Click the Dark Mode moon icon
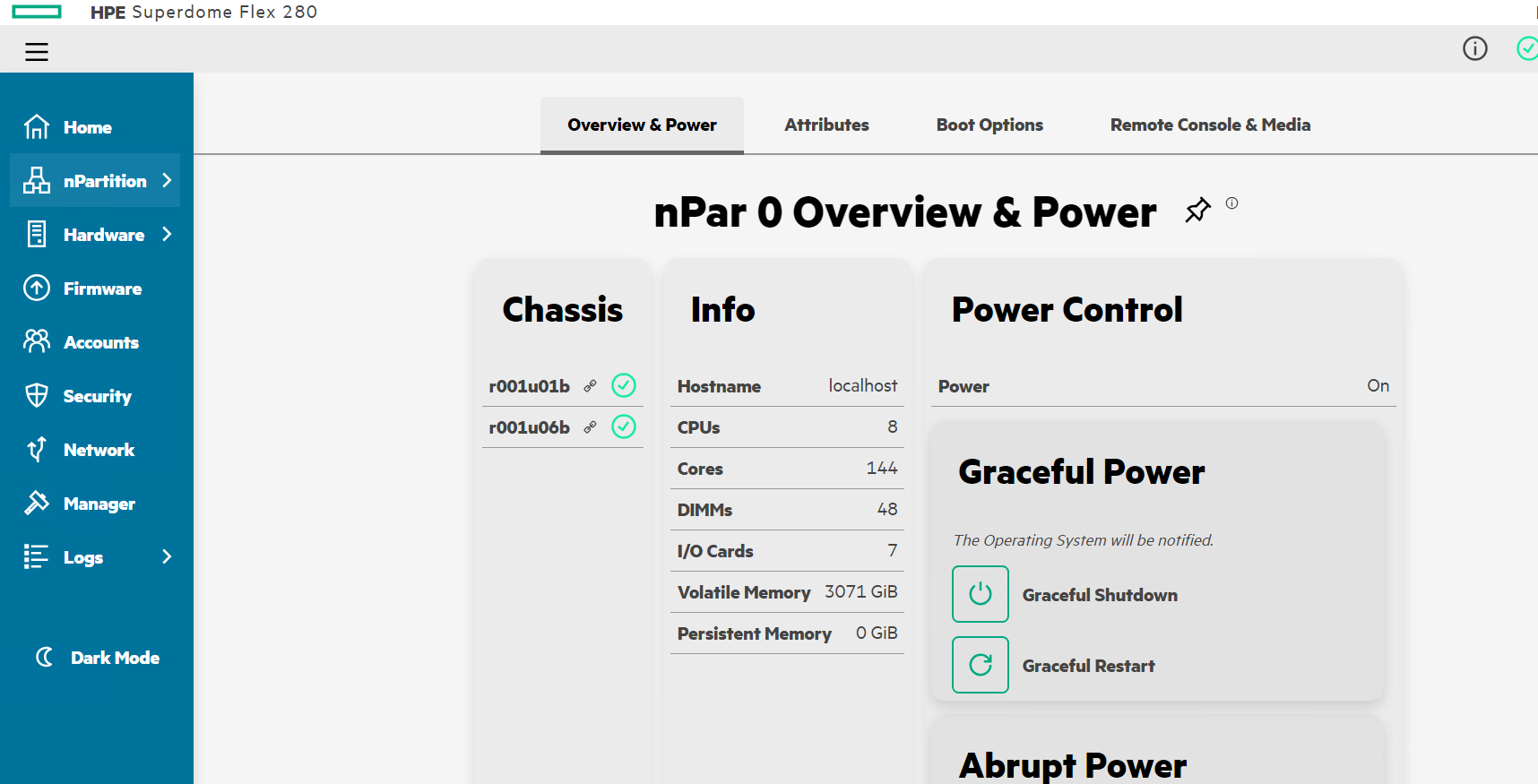This screenshot has width=1538, height=784. [44, 657]
